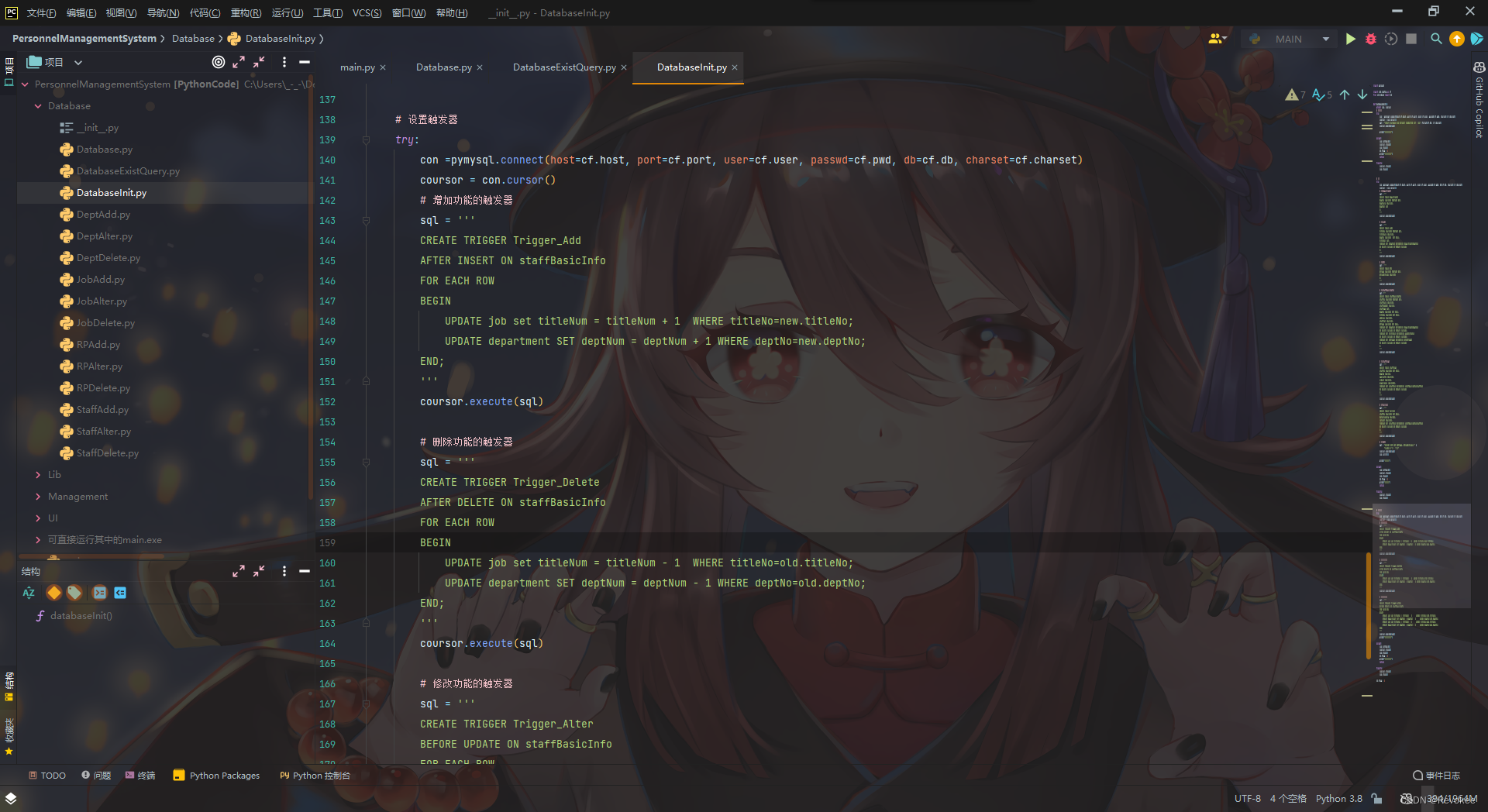Viewport: 1488px width, 812px height.
Task: Run the MAIN configuration with the green play icon
Action: click(x=1351, y=39)
